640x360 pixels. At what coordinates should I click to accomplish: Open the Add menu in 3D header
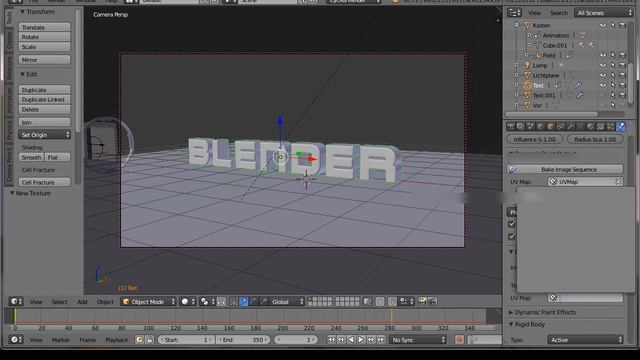82,302
